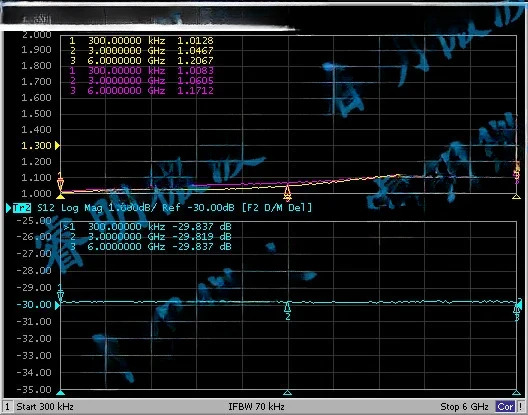Click the [F2 D/M Del] trace status text
The height and width of the screenshot is (415, 528).
[x=277, y=208]
